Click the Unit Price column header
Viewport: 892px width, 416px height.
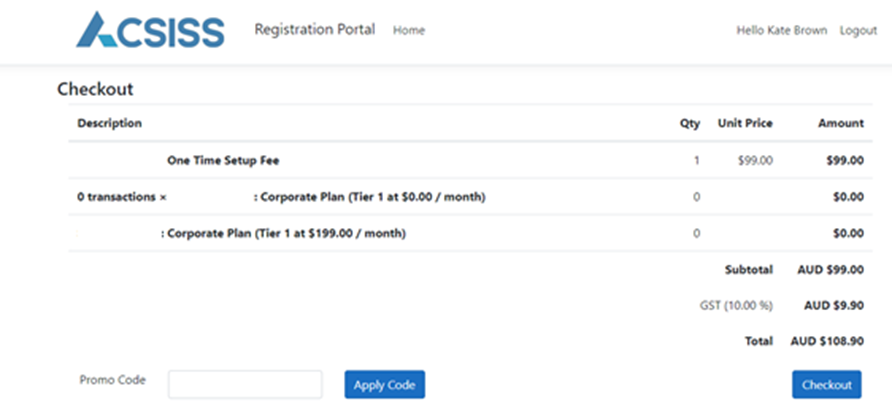[x=744, y=123]
